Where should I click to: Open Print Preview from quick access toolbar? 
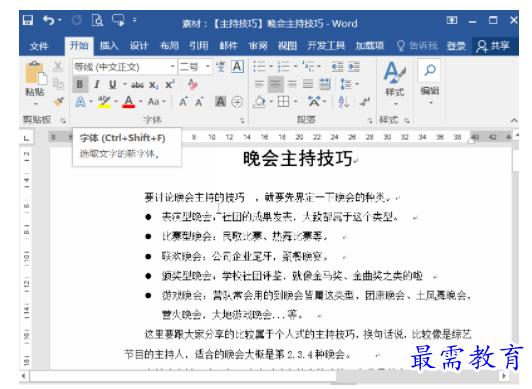[97, 20]
